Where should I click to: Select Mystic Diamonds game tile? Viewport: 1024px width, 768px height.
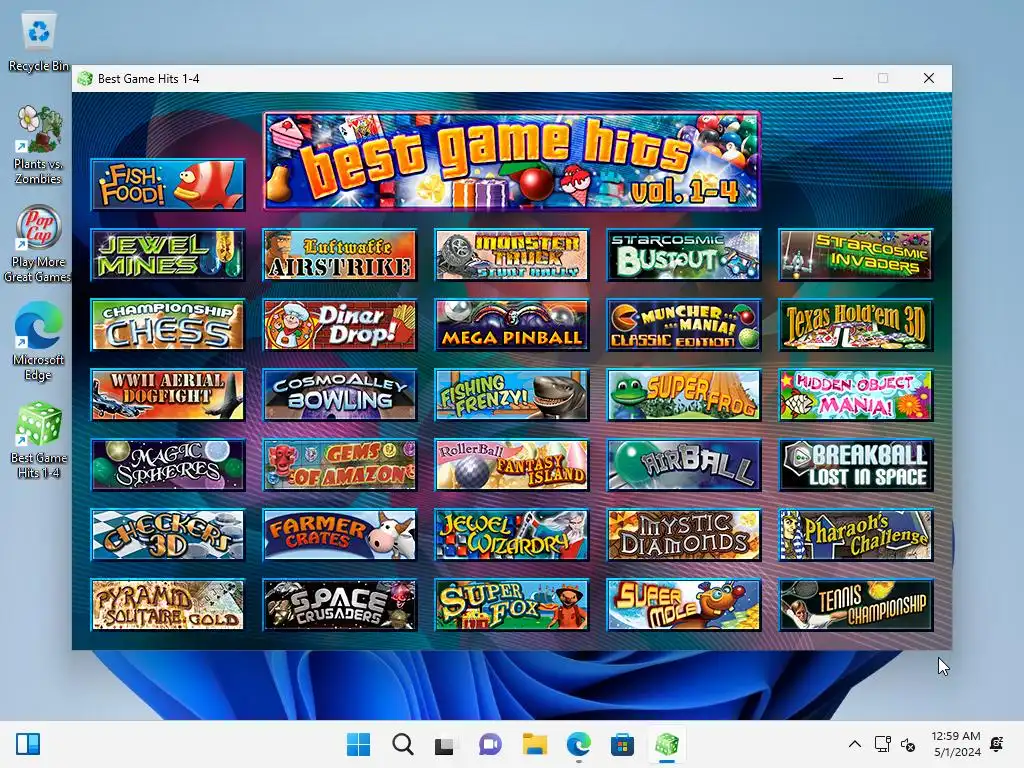point(684,535)
